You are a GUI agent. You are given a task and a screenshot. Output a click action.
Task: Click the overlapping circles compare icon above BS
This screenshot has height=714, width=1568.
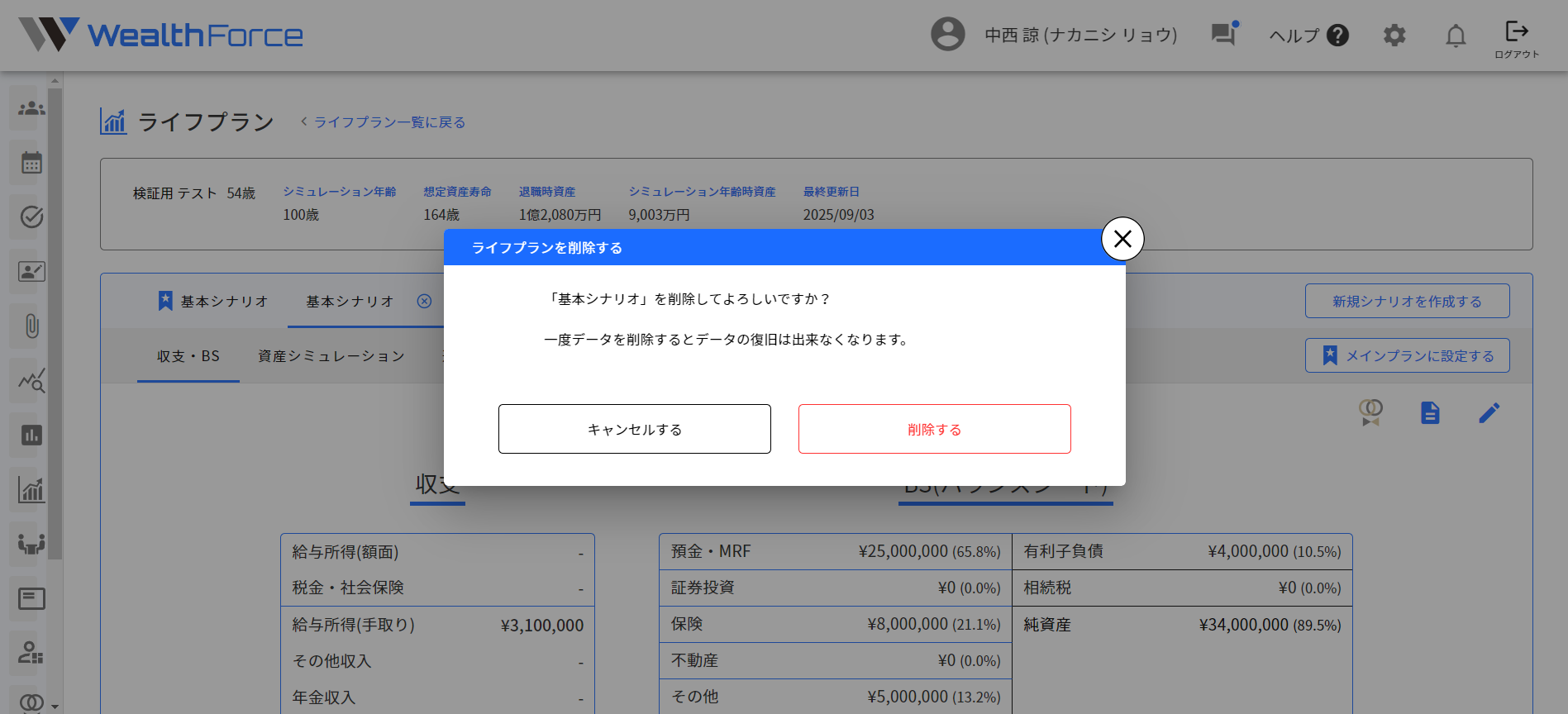pos(1370,412)
